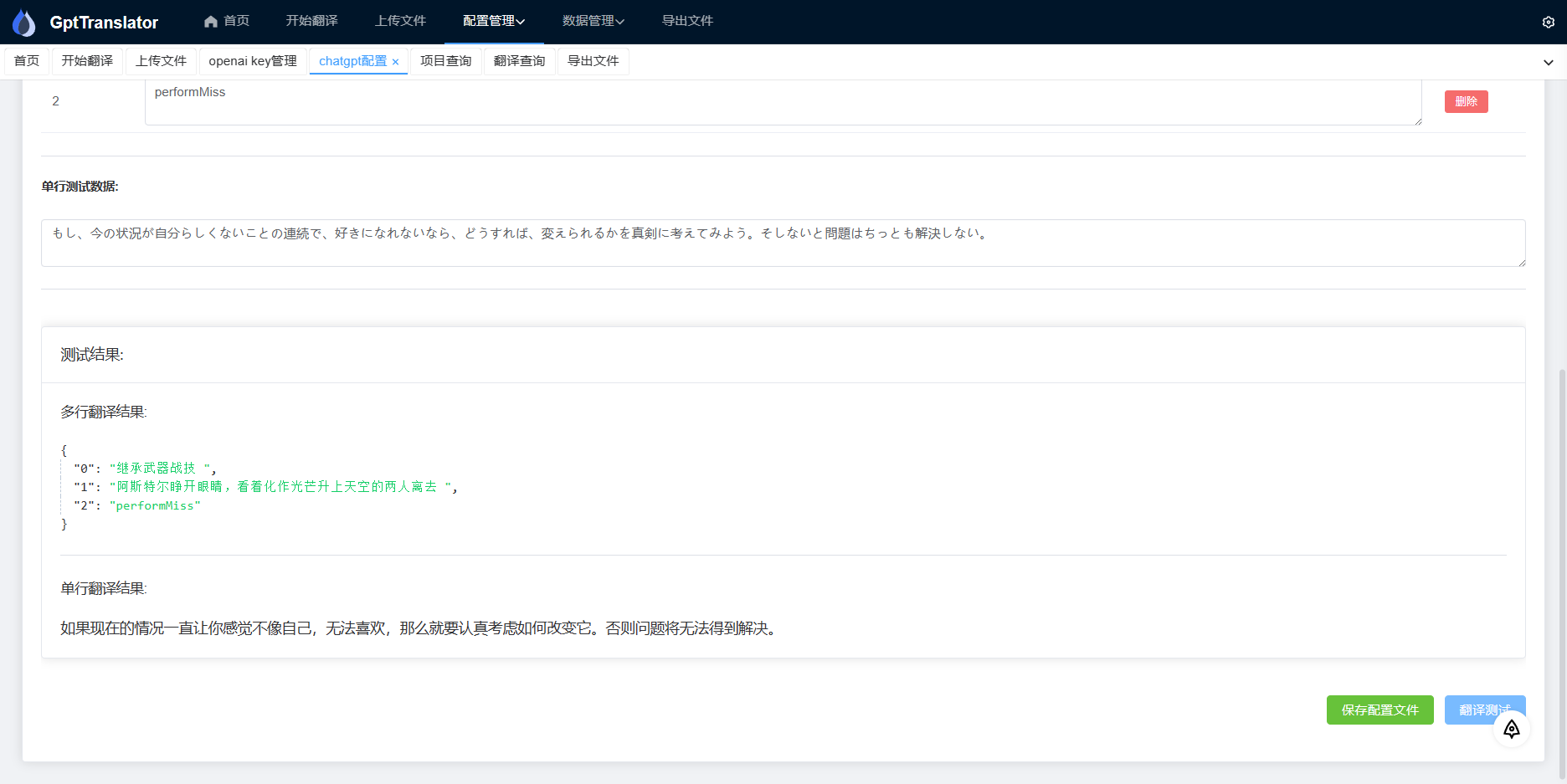Click the GptTranslator droplet logo

tap(24, 23)
